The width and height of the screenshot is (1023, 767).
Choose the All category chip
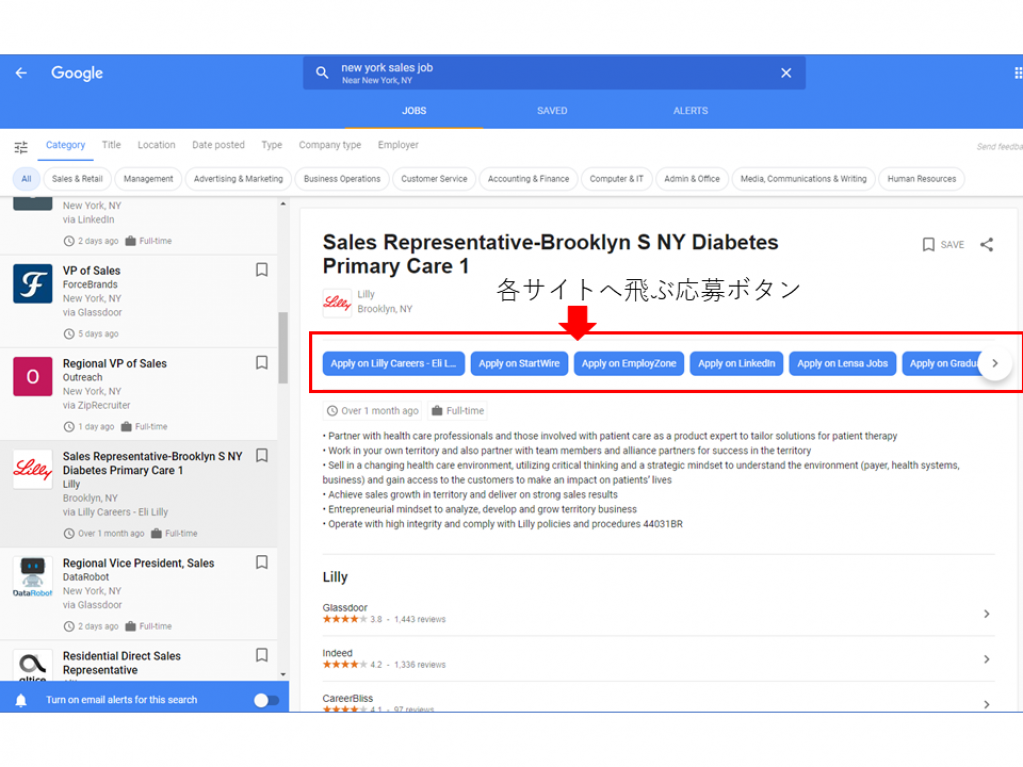click(x=26, y=179)
